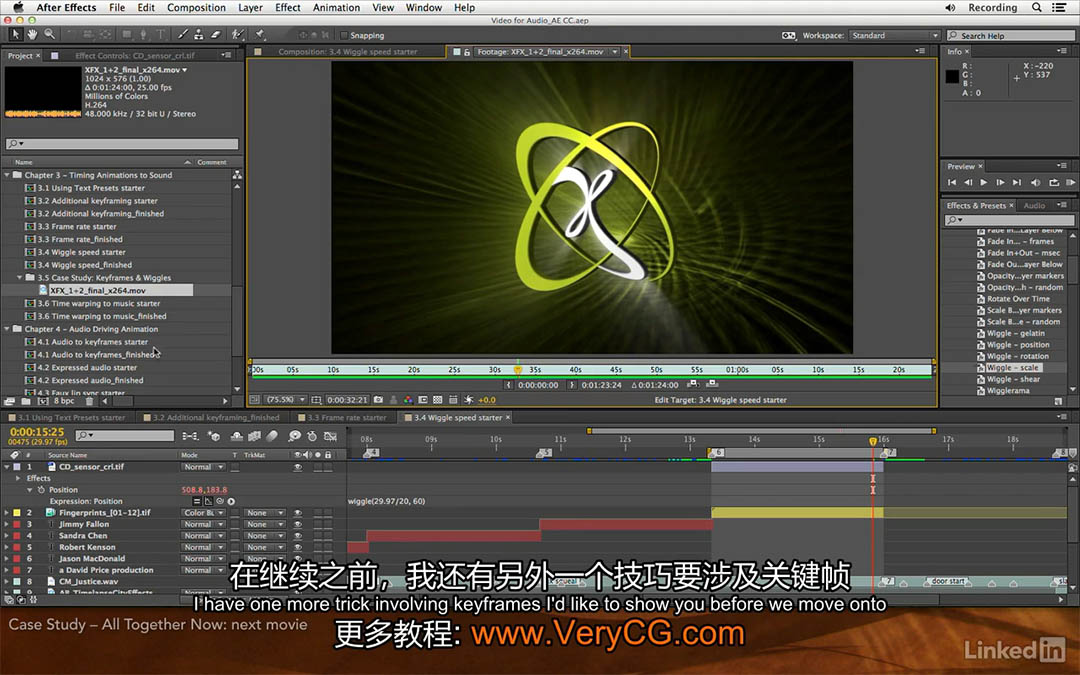The height and width of the screenshot is (675, 1080).
Task: Collapse the 3.5 Case Study folder
Action: [19, 278]
